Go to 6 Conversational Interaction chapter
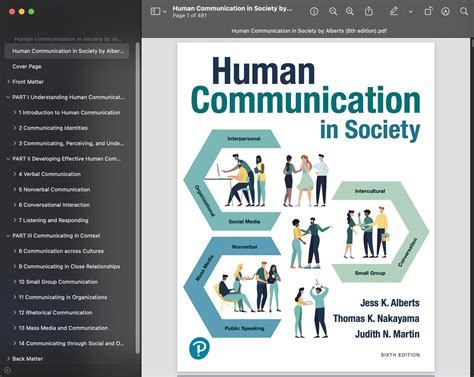The width and height of the screenshot is (474, 377). tap(54, 205)
